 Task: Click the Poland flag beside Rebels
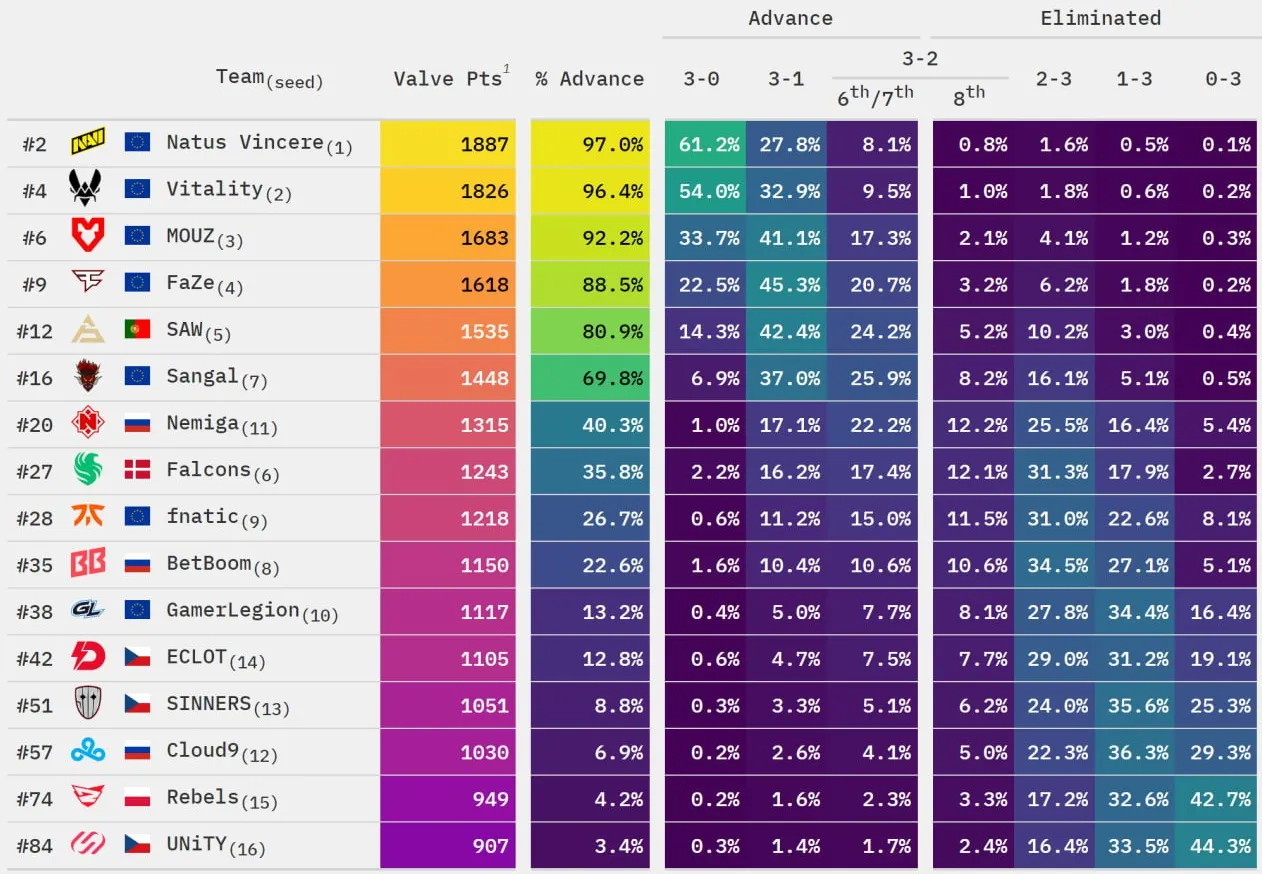137,797
